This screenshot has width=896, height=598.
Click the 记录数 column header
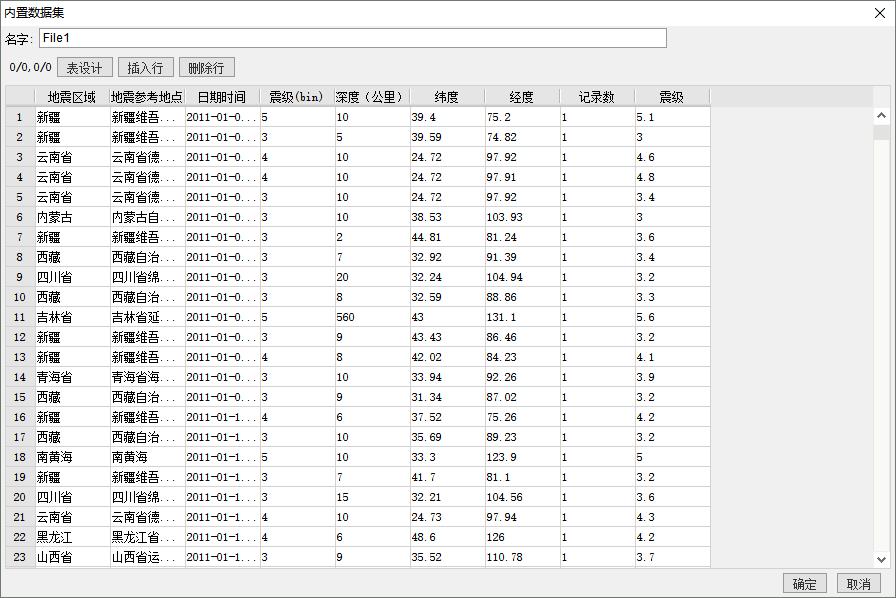coord(596,97)
